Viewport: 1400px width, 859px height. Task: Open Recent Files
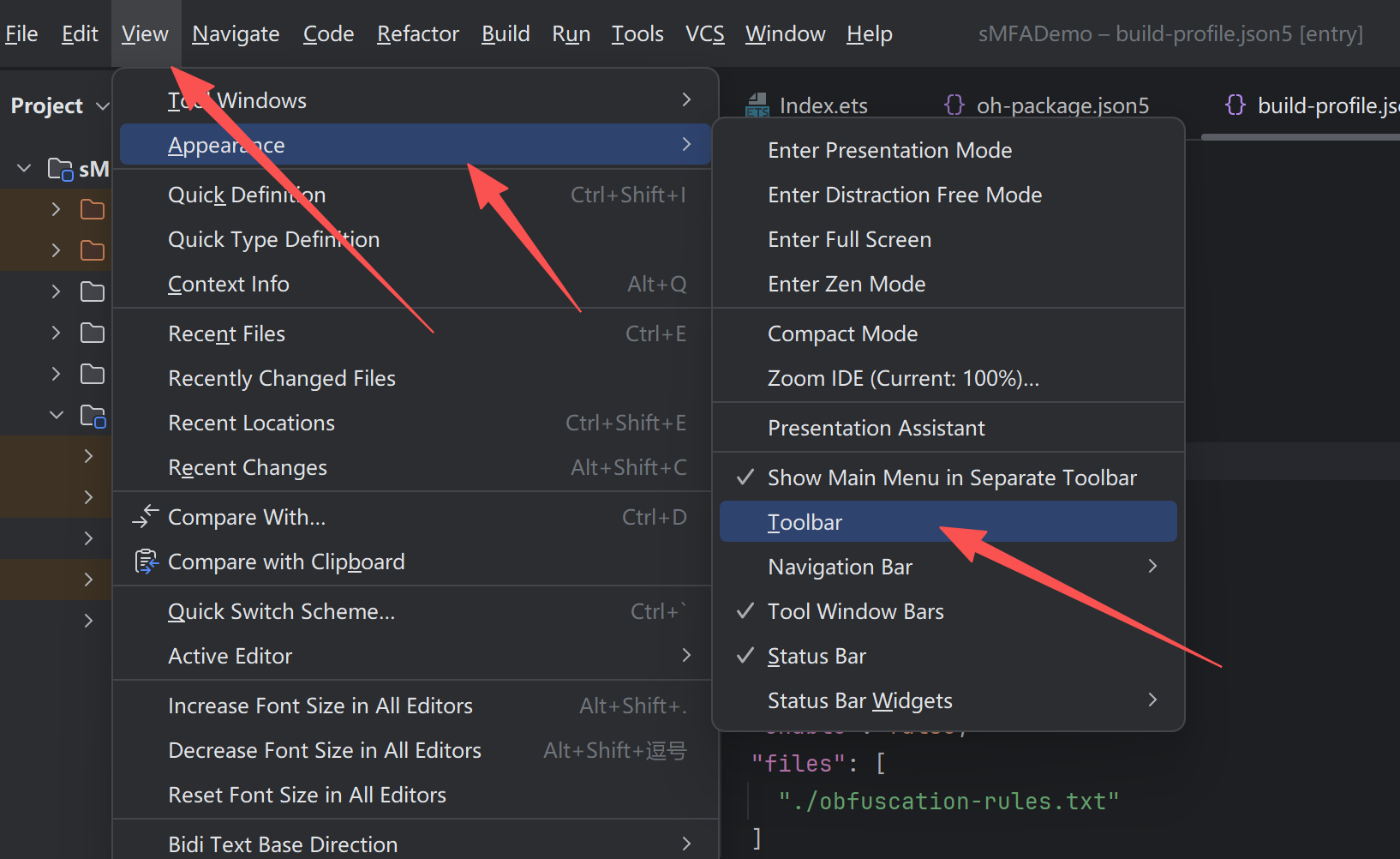(416, 333)
